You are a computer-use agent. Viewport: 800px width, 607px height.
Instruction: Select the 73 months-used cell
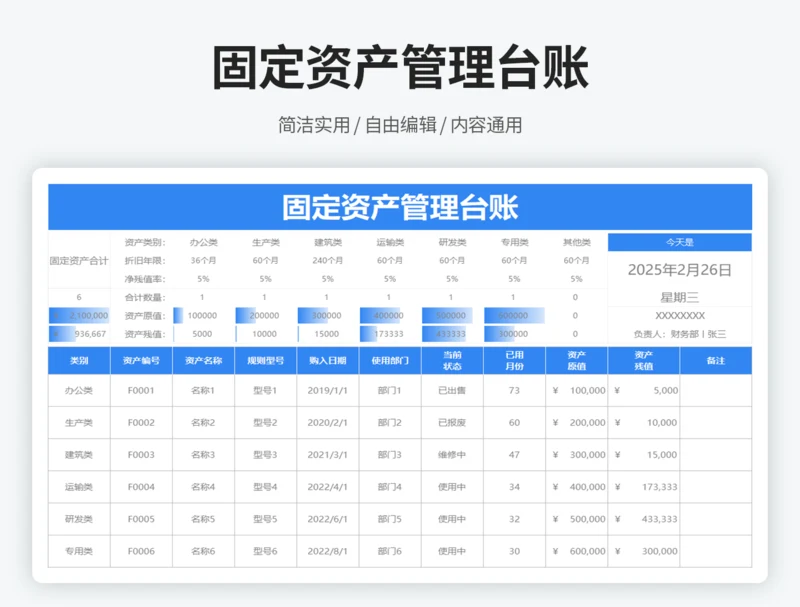click(x=514, y=391)
